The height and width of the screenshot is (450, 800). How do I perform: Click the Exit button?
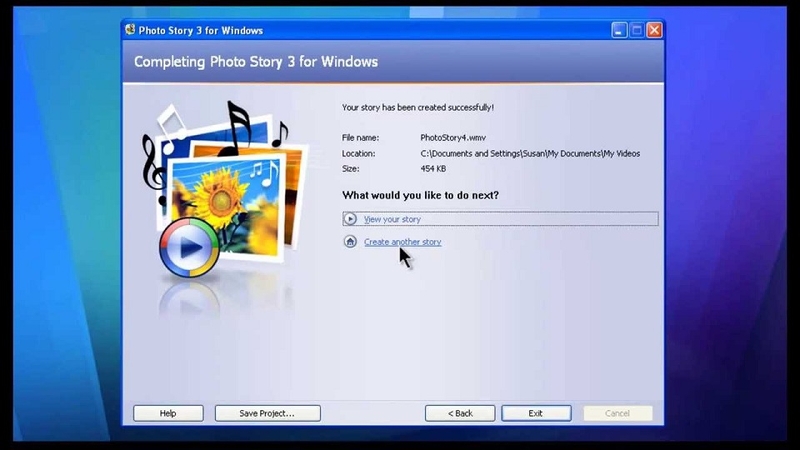click(536, 413)
